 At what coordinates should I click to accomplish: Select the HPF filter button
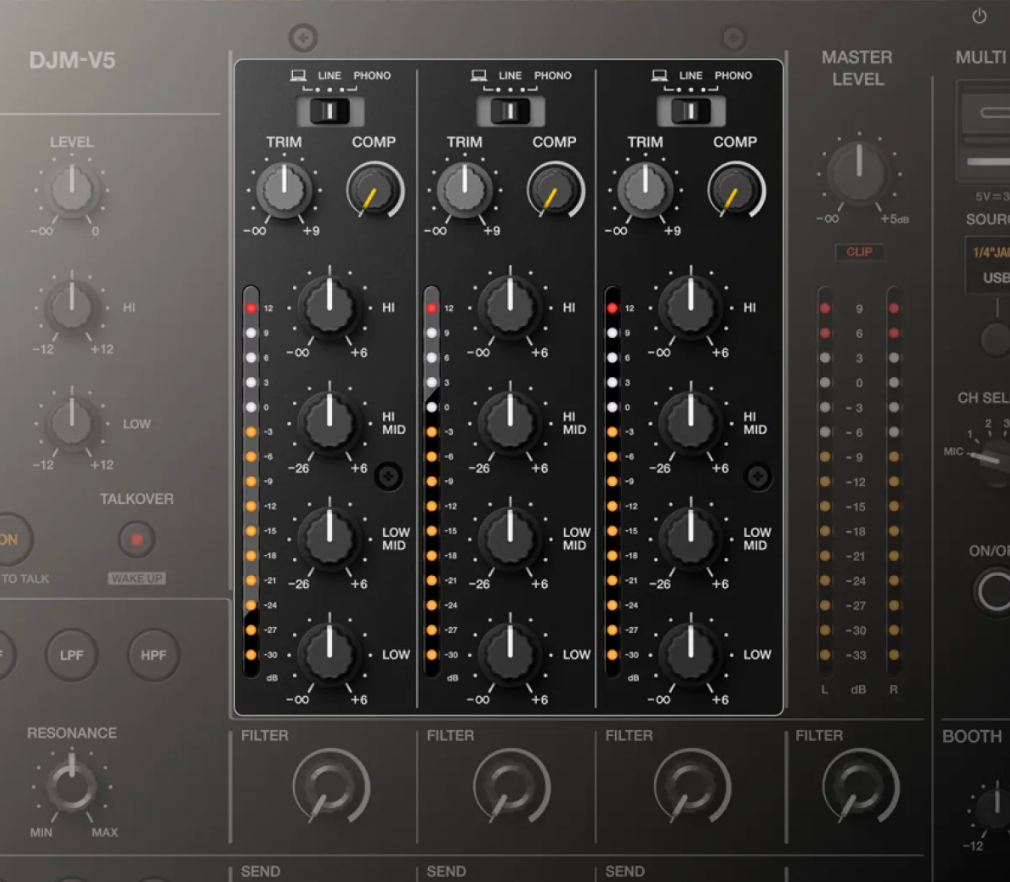(x=153, y=655)
